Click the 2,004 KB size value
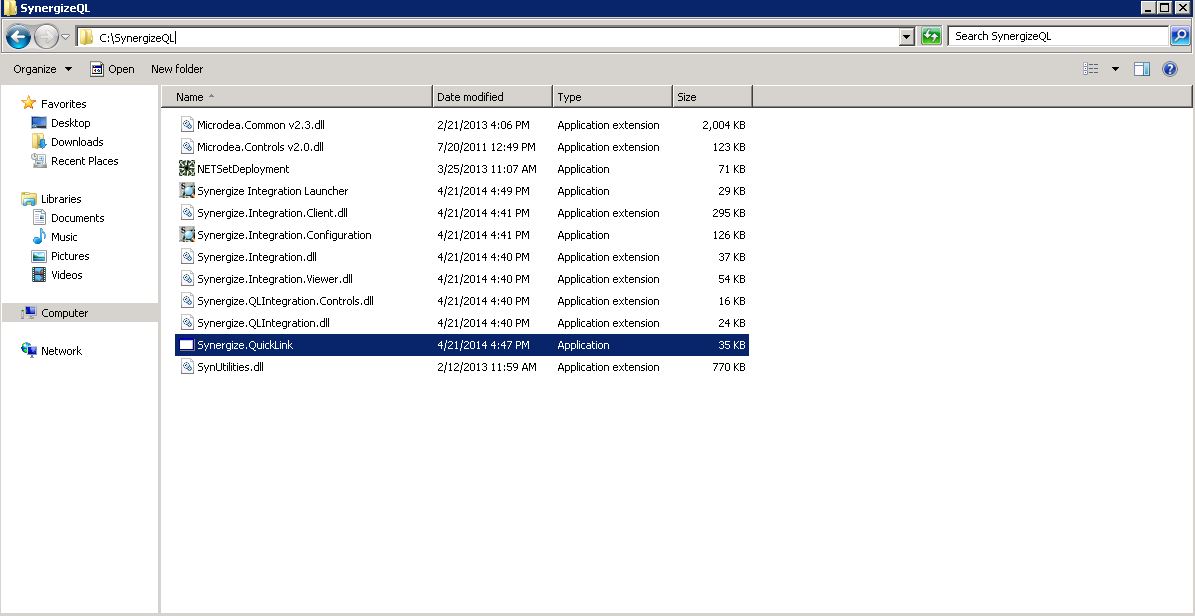Screen dimensions: 1195x616 coord(723,125)
